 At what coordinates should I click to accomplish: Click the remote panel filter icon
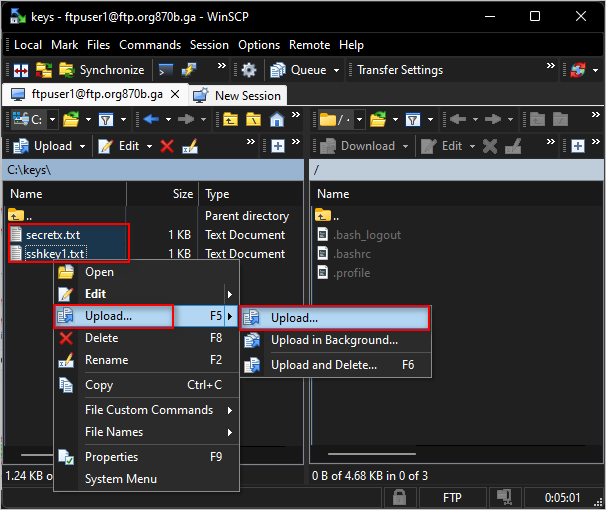(x=413, y=119)
